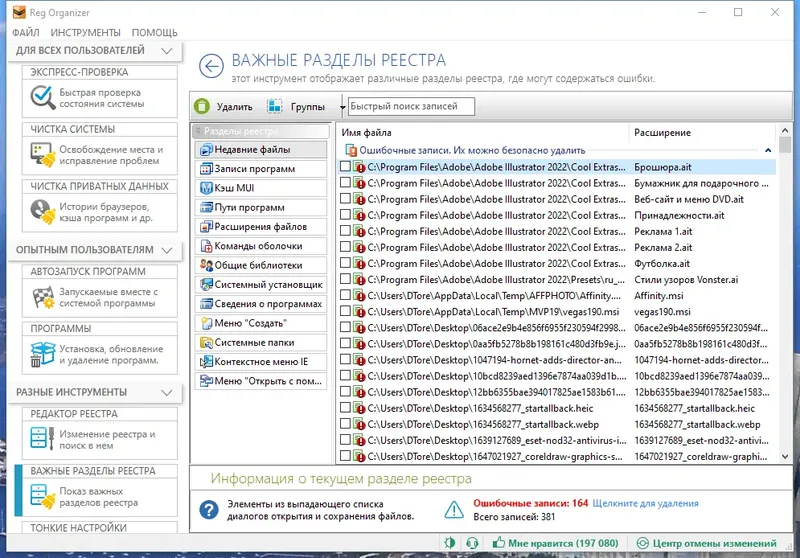Check the box for Affinity.msi entry
This screenshot has width=800, height=558.
click(x=345, y=295)
